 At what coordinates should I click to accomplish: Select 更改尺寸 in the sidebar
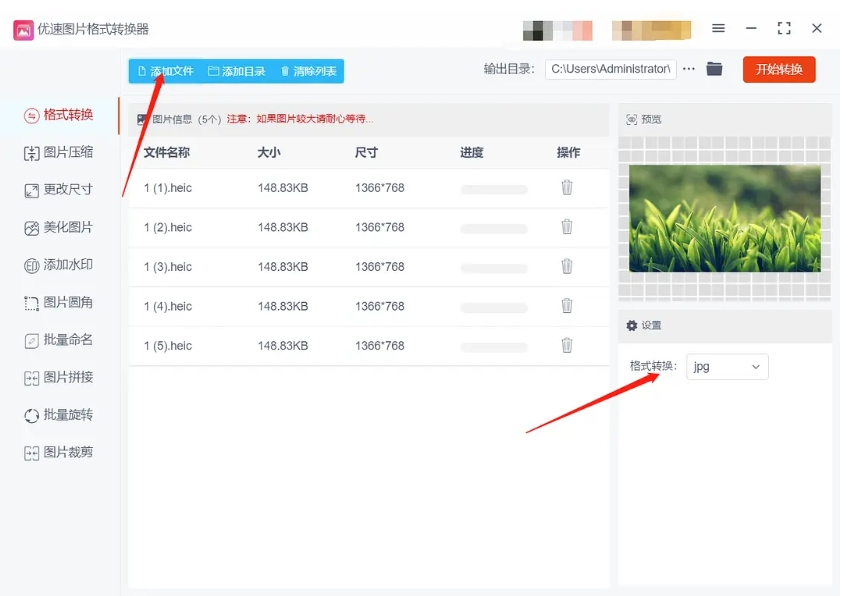tap(59, 190)
